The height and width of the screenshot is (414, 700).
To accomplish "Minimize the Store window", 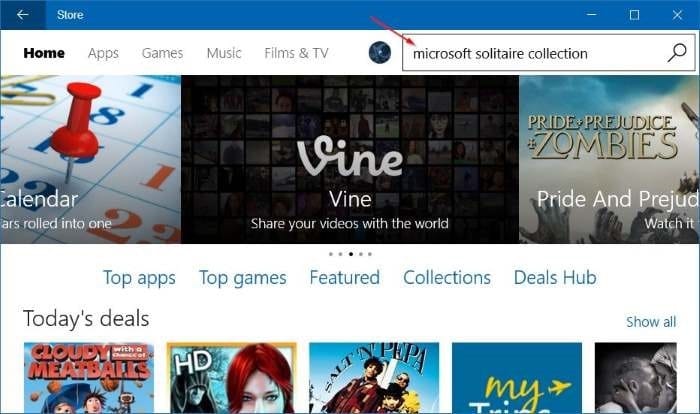I will (592, 15).
